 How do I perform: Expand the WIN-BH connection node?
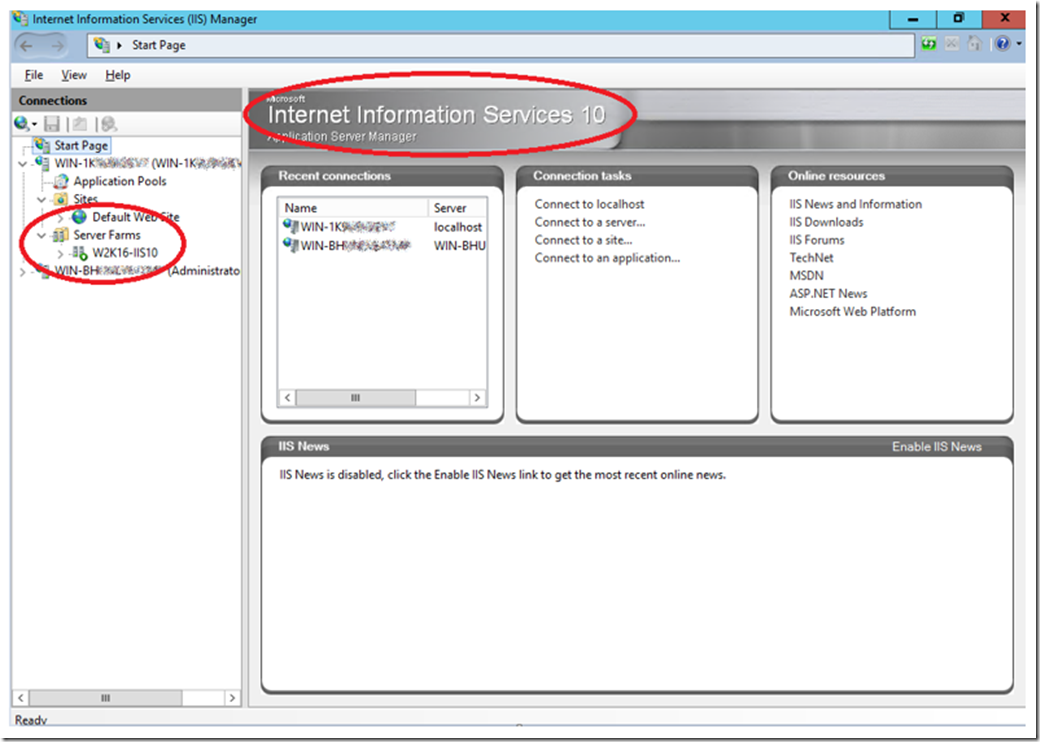tap(24, 271)
